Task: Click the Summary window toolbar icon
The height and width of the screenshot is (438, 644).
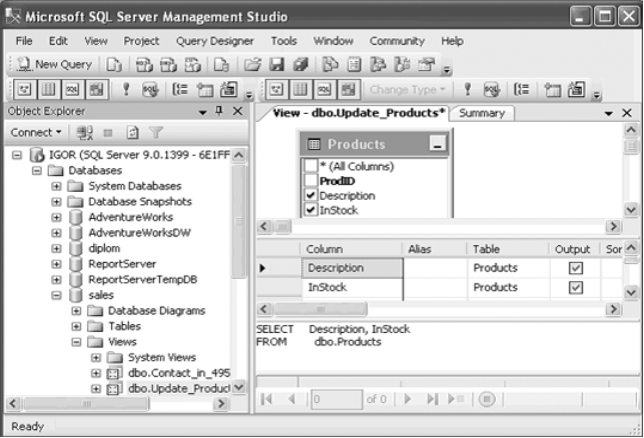Action: (354, 65)
